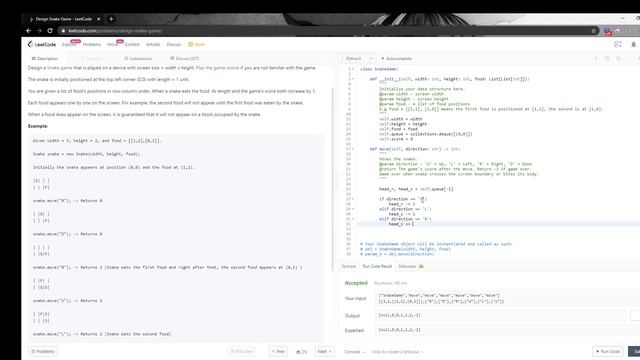Reload the page with refresh icon

click(x=50, y=31)
